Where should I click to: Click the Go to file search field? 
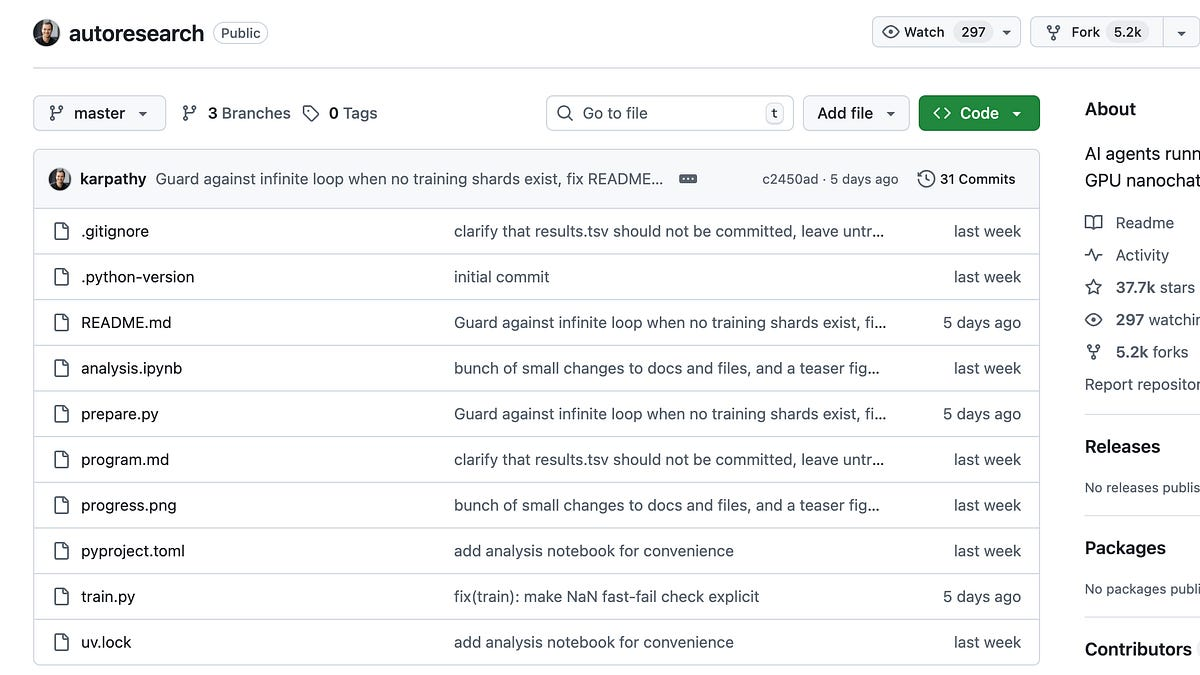[x=669, y=113]
